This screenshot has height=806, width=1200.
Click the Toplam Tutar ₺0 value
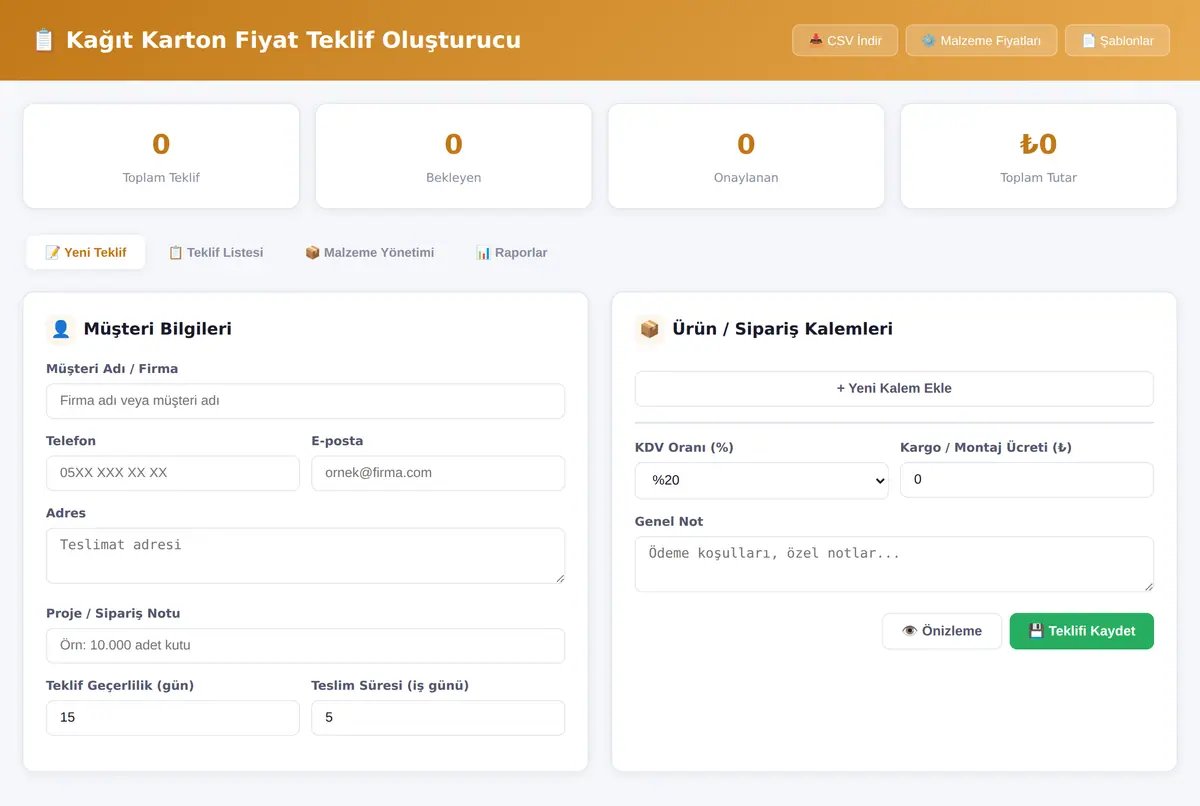pyautogui.click(x=1039, y=145)
